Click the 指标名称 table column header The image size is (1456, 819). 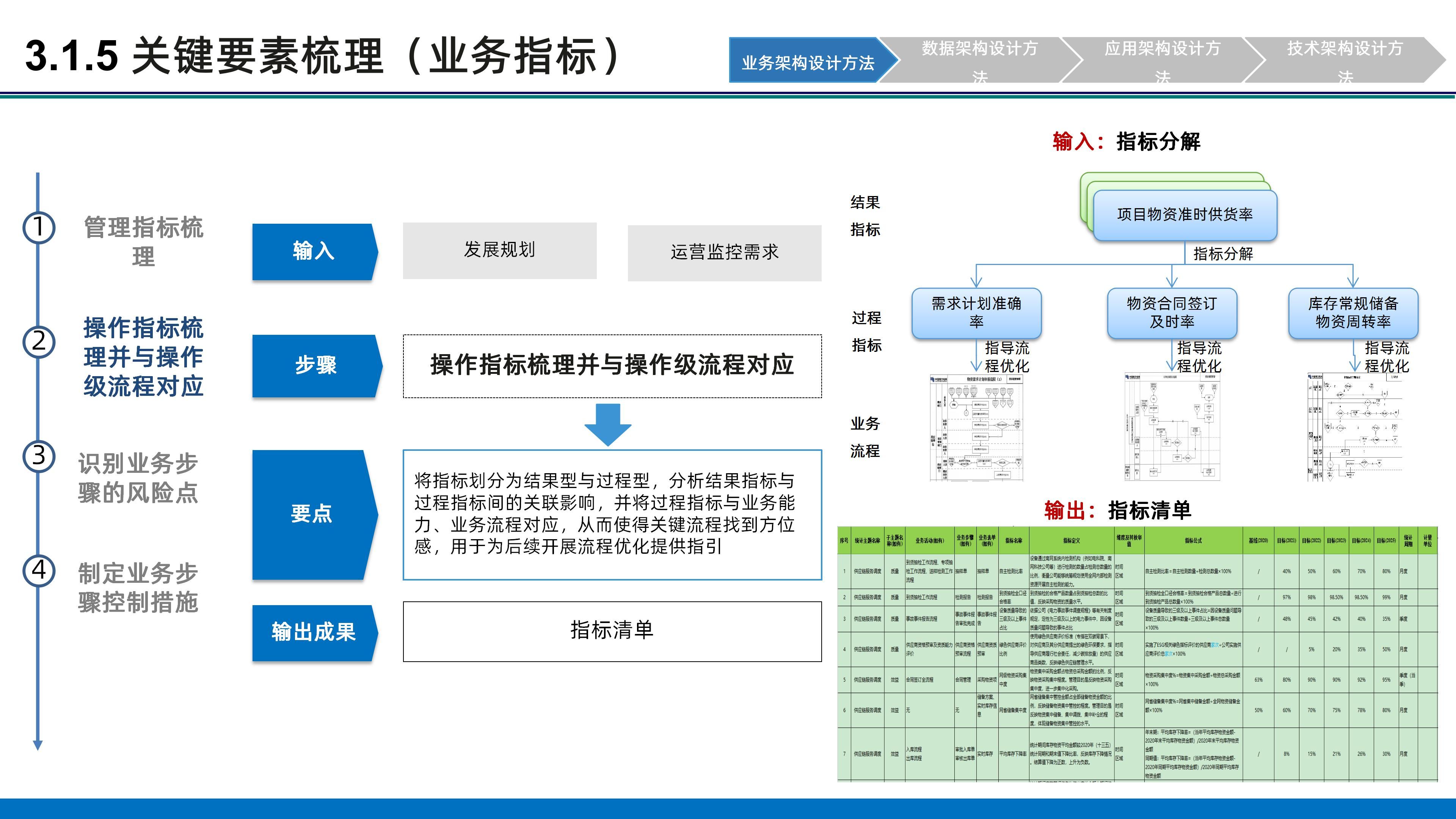(1014, 540)
